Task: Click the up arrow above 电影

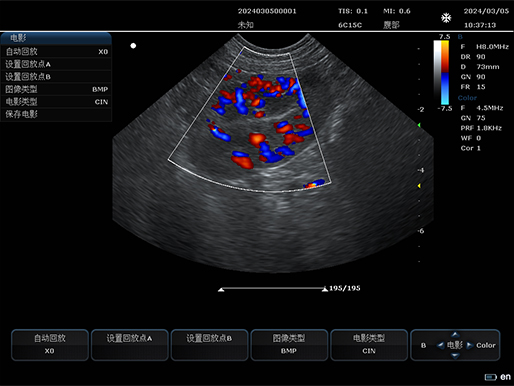Action: pos(455,334)
